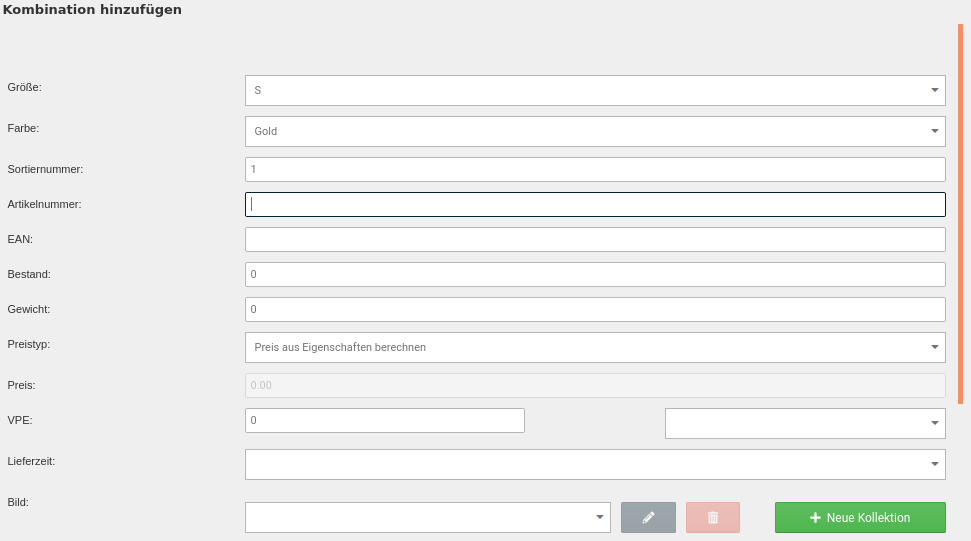This screenshot has height=541, width=971.
Task: Click the Preistyp label text
Action: pos(29,344)
